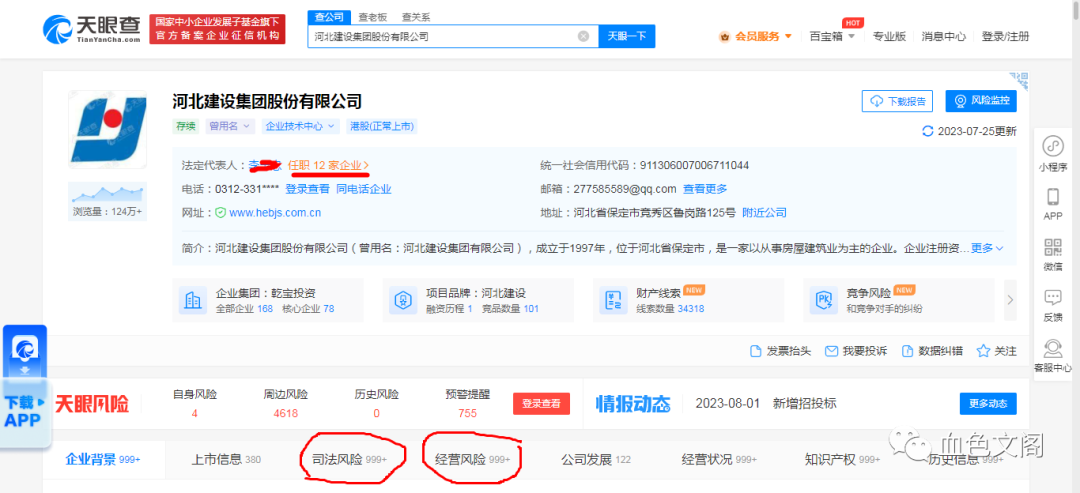Click the 历史风险 count 0

tap(377, 414)
